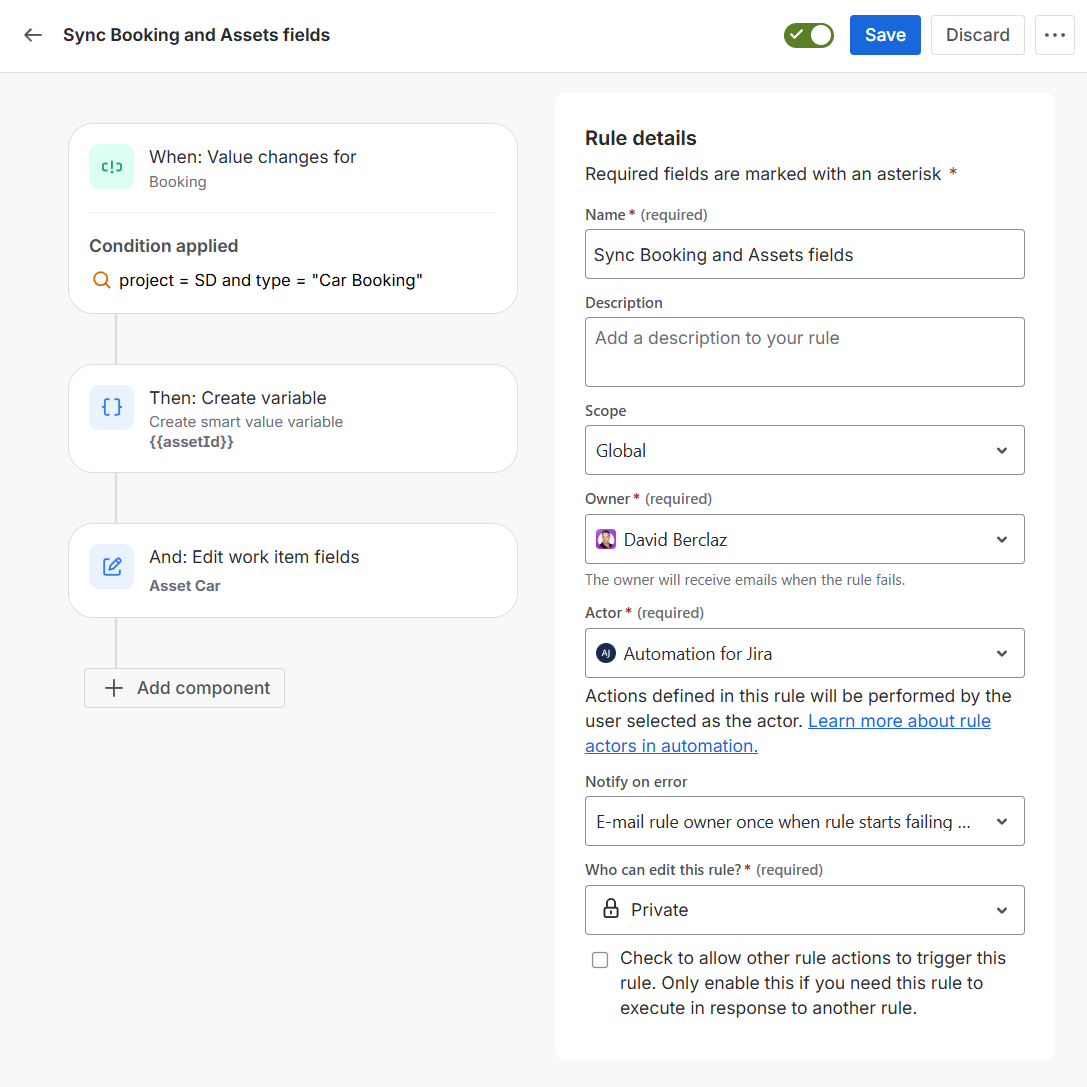Click the Value changes trigger icon
The height and width of the screenshot is (1087, 1087).
[111, 167]
